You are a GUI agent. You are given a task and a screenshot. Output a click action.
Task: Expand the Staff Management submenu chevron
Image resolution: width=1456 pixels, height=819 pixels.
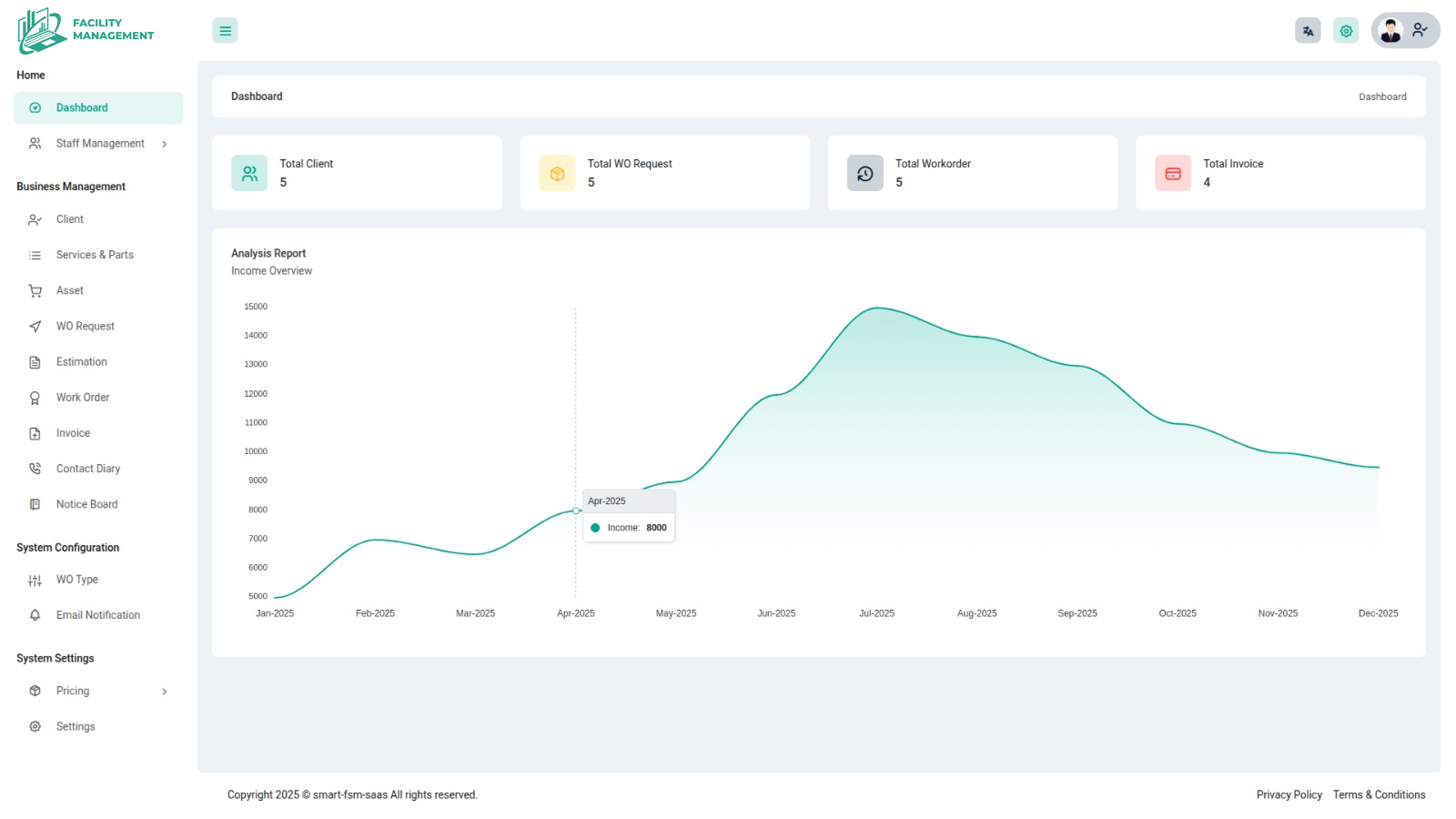pyautogui.click(x=165, y=144)
